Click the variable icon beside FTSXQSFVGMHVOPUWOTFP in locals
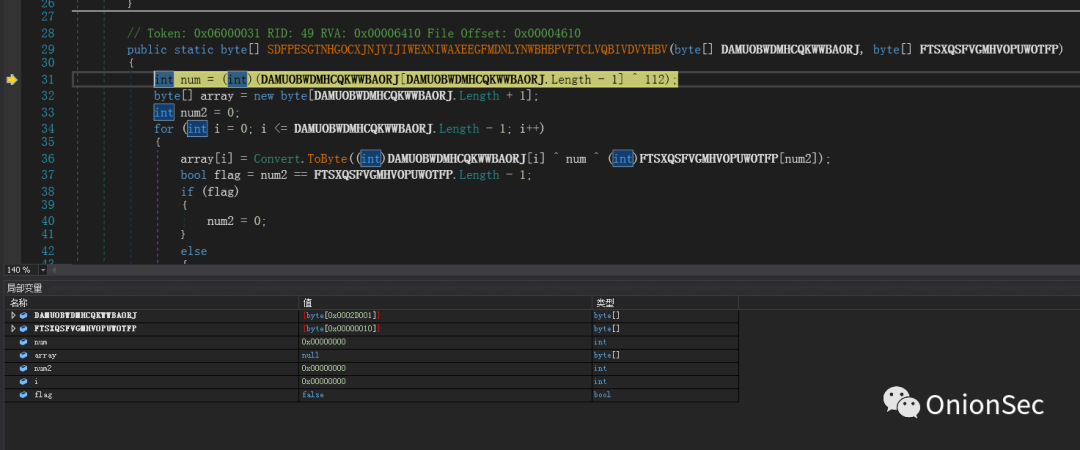 [x=23, y=329]
